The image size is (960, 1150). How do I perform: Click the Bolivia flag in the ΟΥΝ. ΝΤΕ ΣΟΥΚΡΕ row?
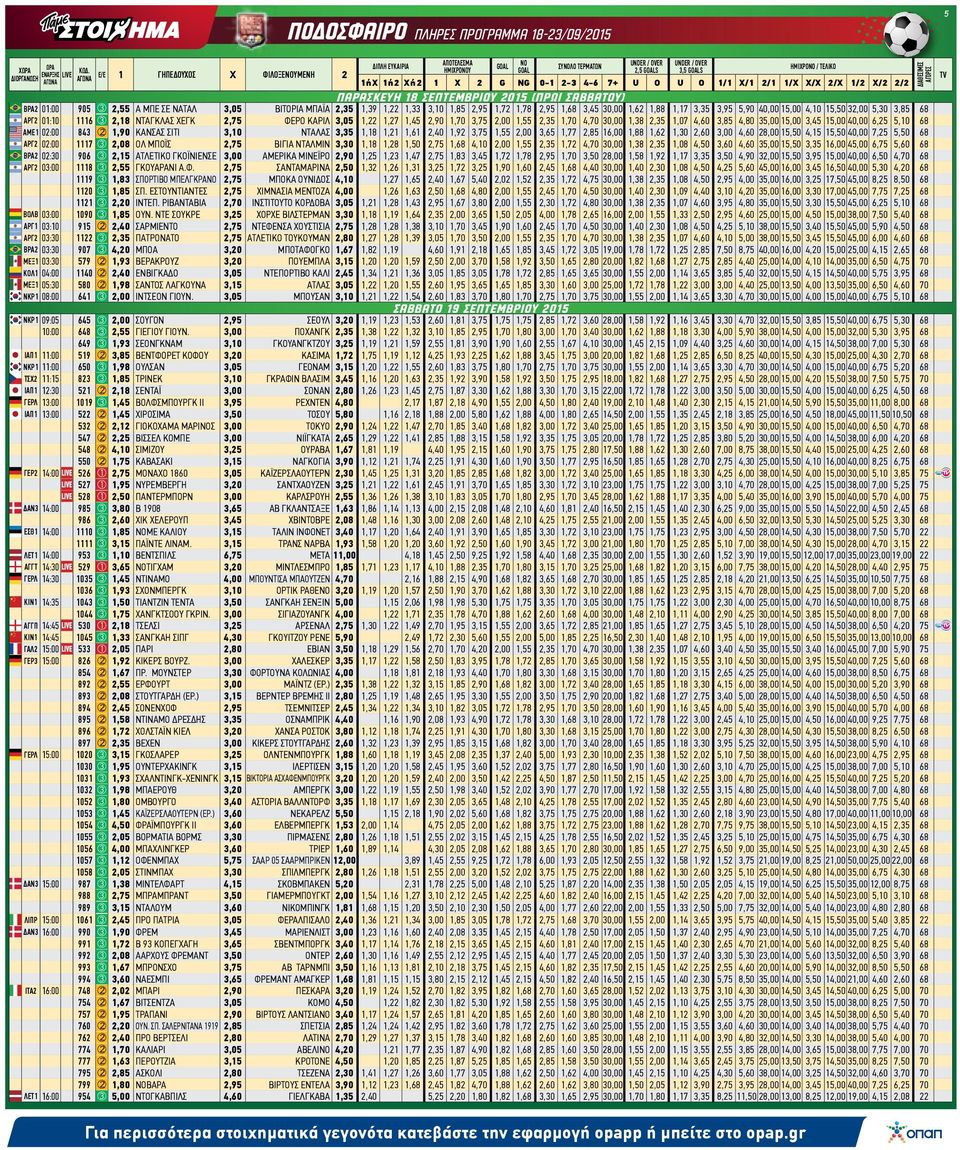tap(15, 214)
